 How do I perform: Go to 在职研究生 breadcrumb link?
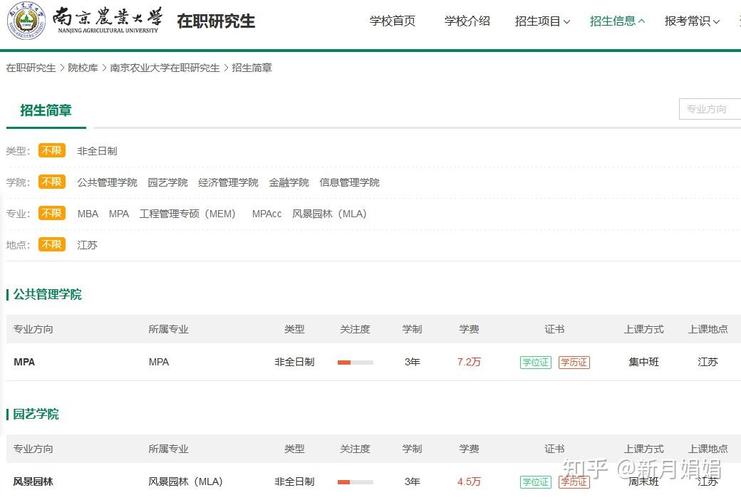[x=31, y=68]
